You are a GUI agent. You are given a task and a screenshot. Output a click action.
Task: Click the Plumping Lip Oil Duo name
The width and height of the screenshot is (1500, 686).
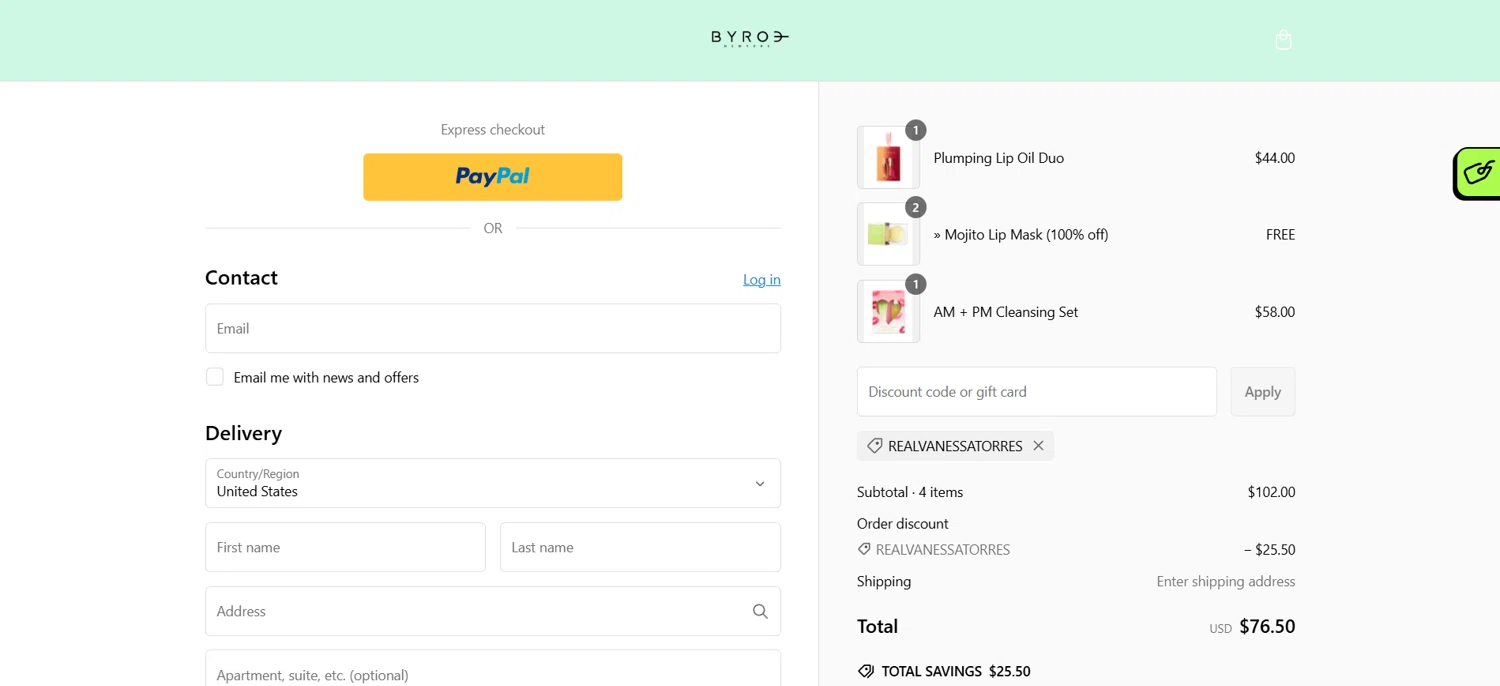click(x=999, y=158)
